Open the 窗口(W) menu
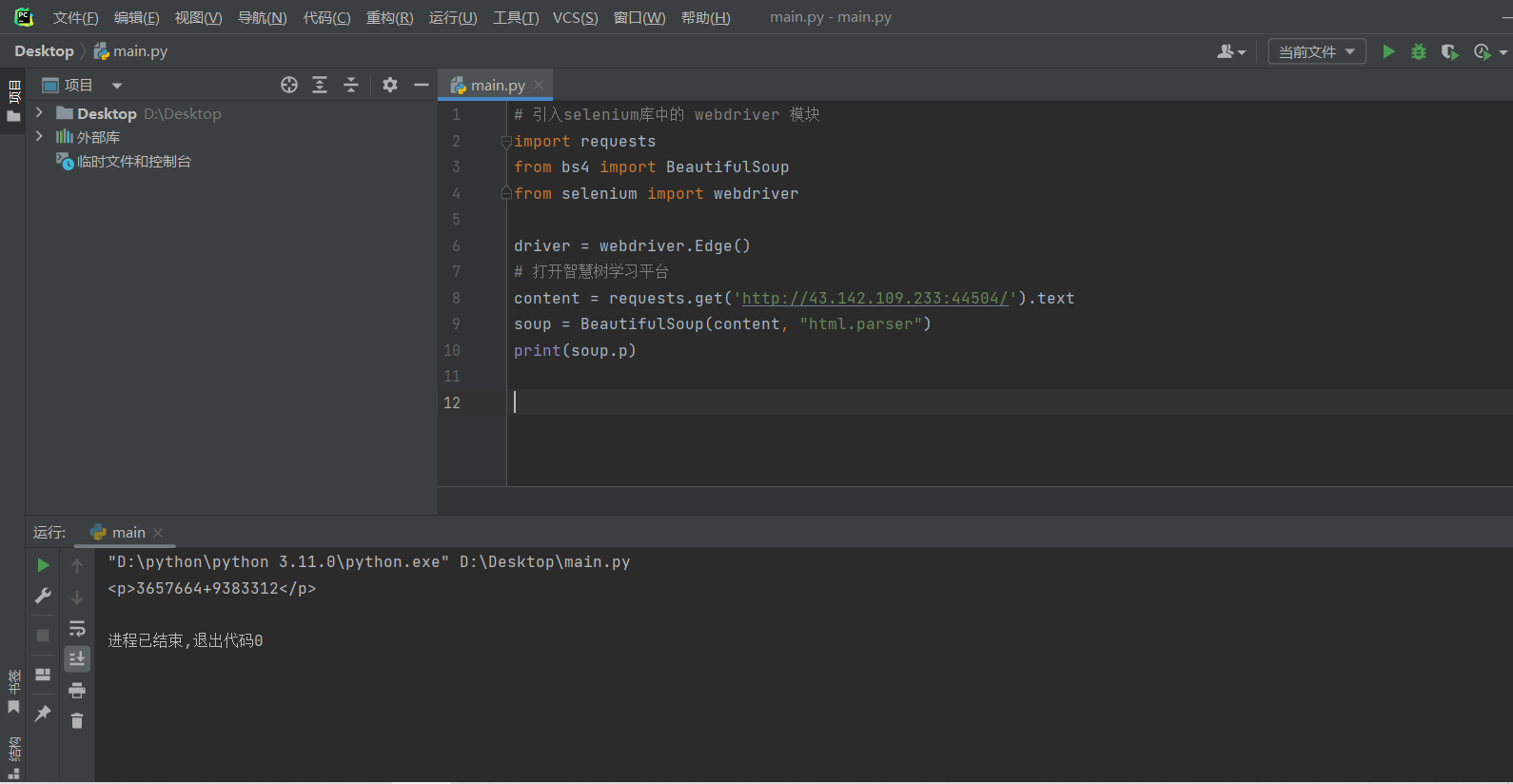Screen dimensions: 1513x784 (x=639, y=18)
